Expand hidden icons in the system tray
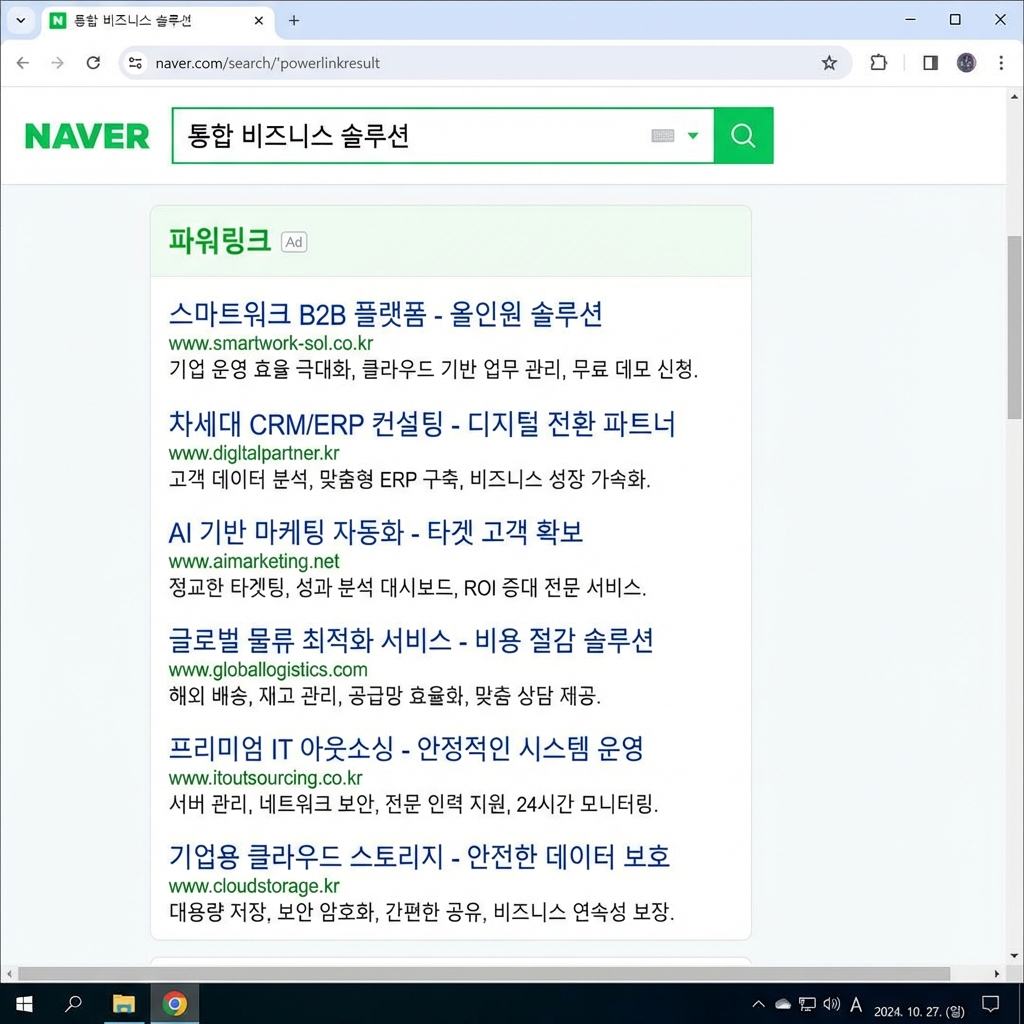Image resolution: width=1024 pixels, height=1024 pixels. 758,1004
